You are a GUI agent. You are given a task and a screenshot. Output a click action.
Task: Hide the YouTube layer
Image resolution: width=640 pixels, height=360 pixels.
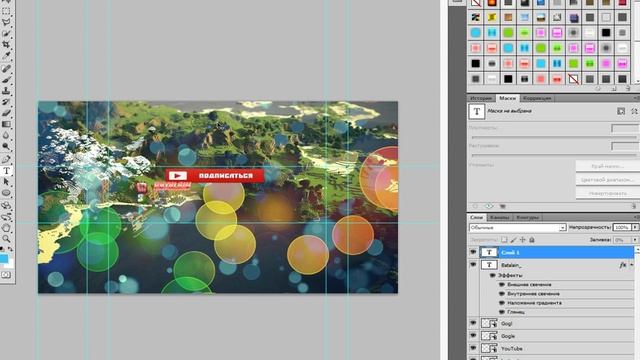473,348
